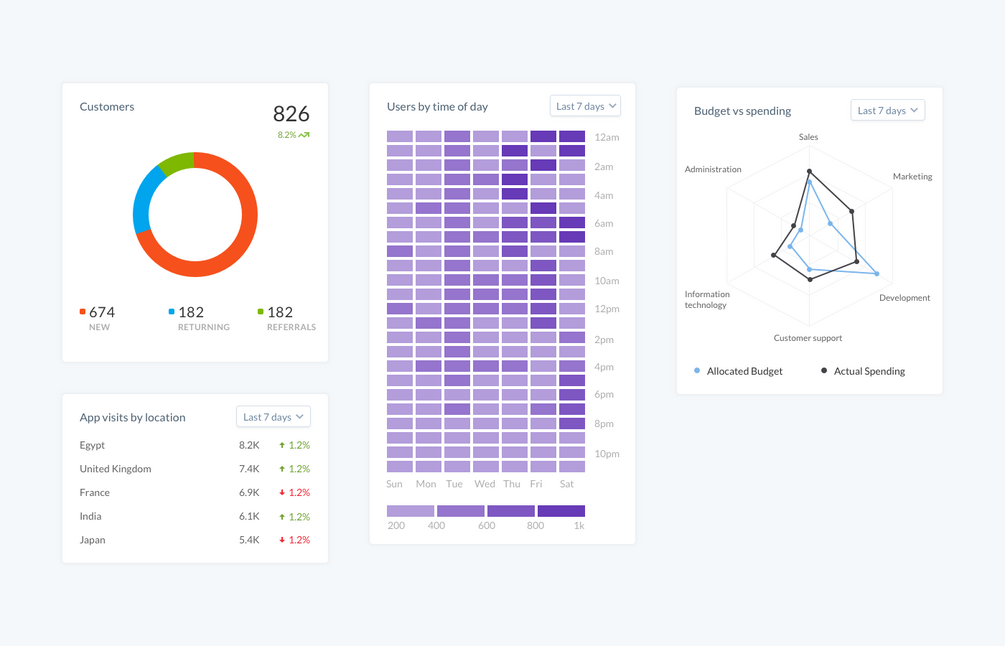The image size is (1005, 646).
Task: Click the red down arrow in the France row
Action: point(282,493)
